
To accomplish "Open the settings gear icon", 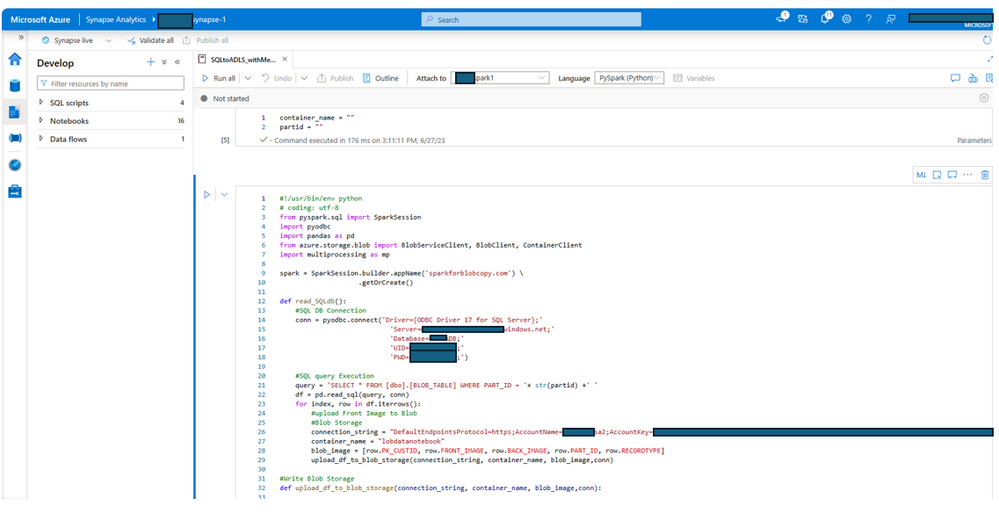I will (847, 19).
